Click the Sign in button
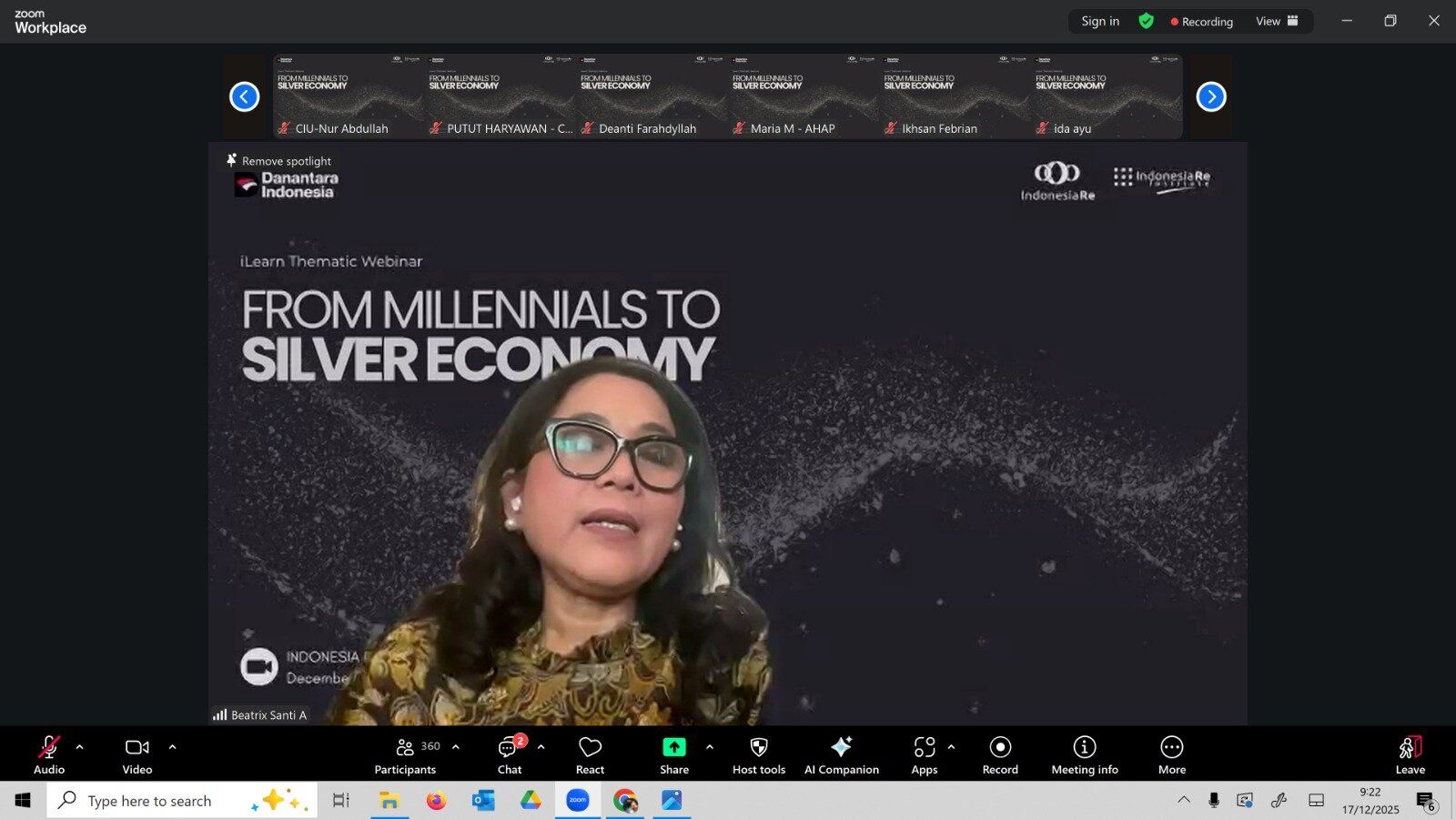The image size is (1456, 819). pyautogui.click(x=1100, y=21)
